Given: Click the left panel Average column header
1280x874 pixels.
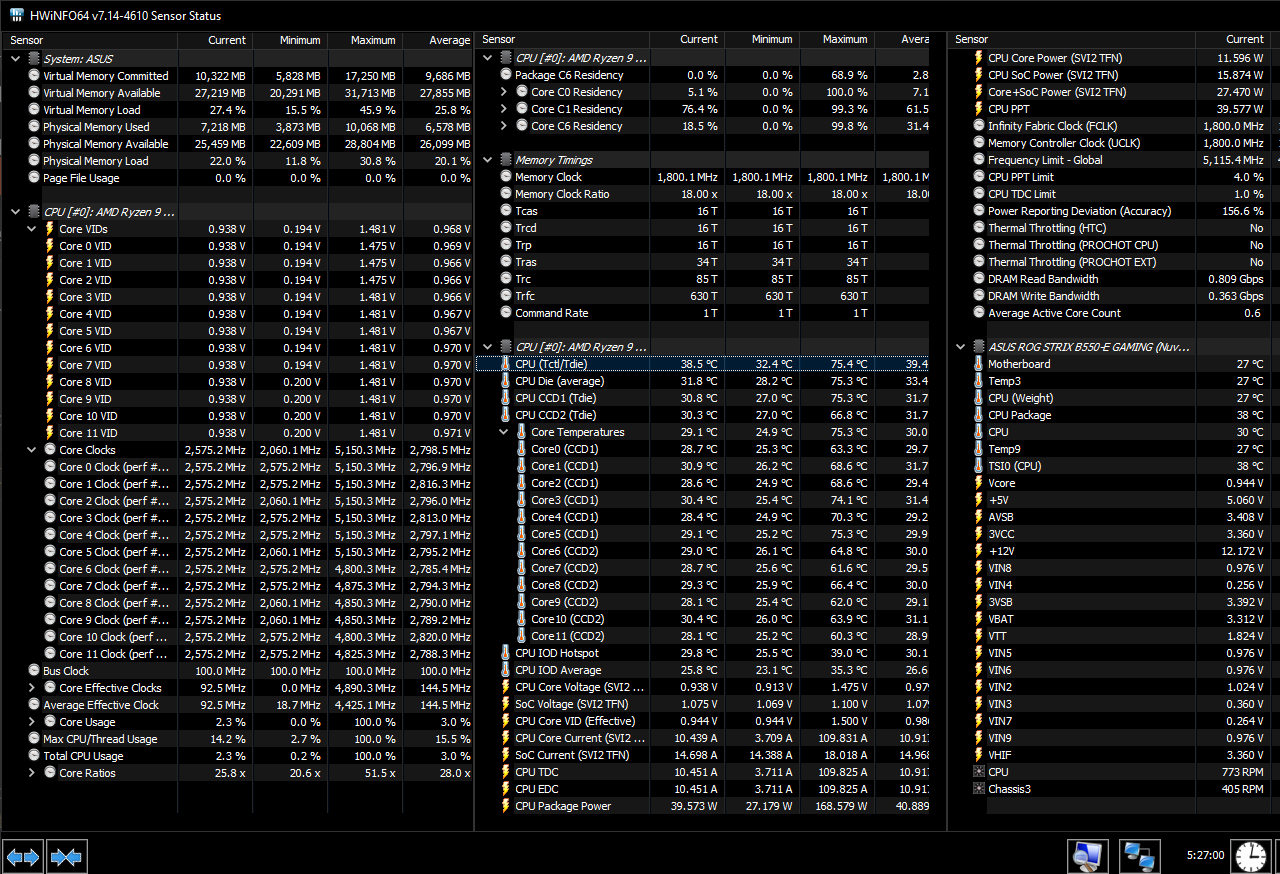Looking at the screenshot, I should click(x=438, y=40).
